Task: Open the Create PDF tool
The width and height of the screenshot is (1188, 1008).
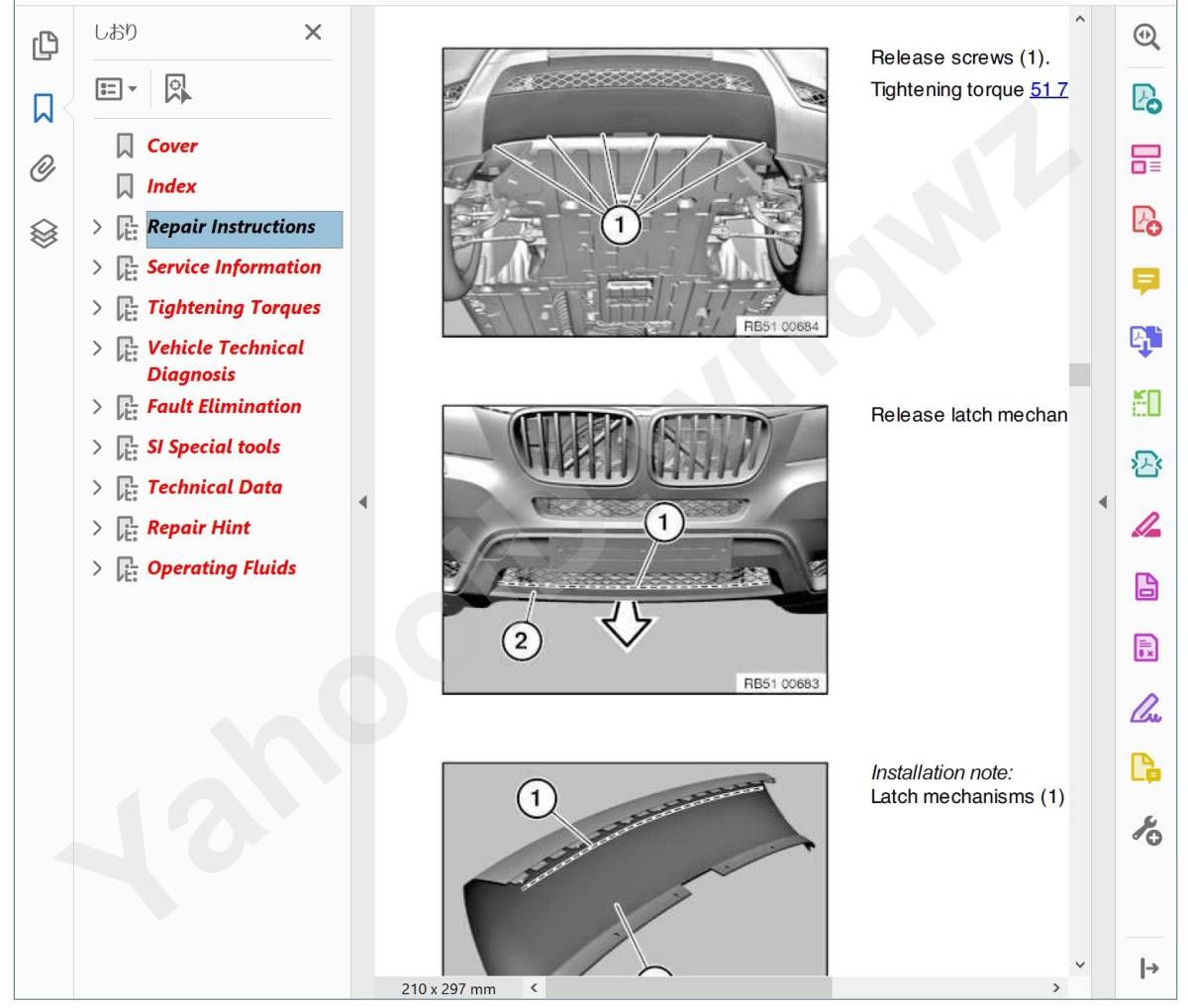Action: point(1146,220)
